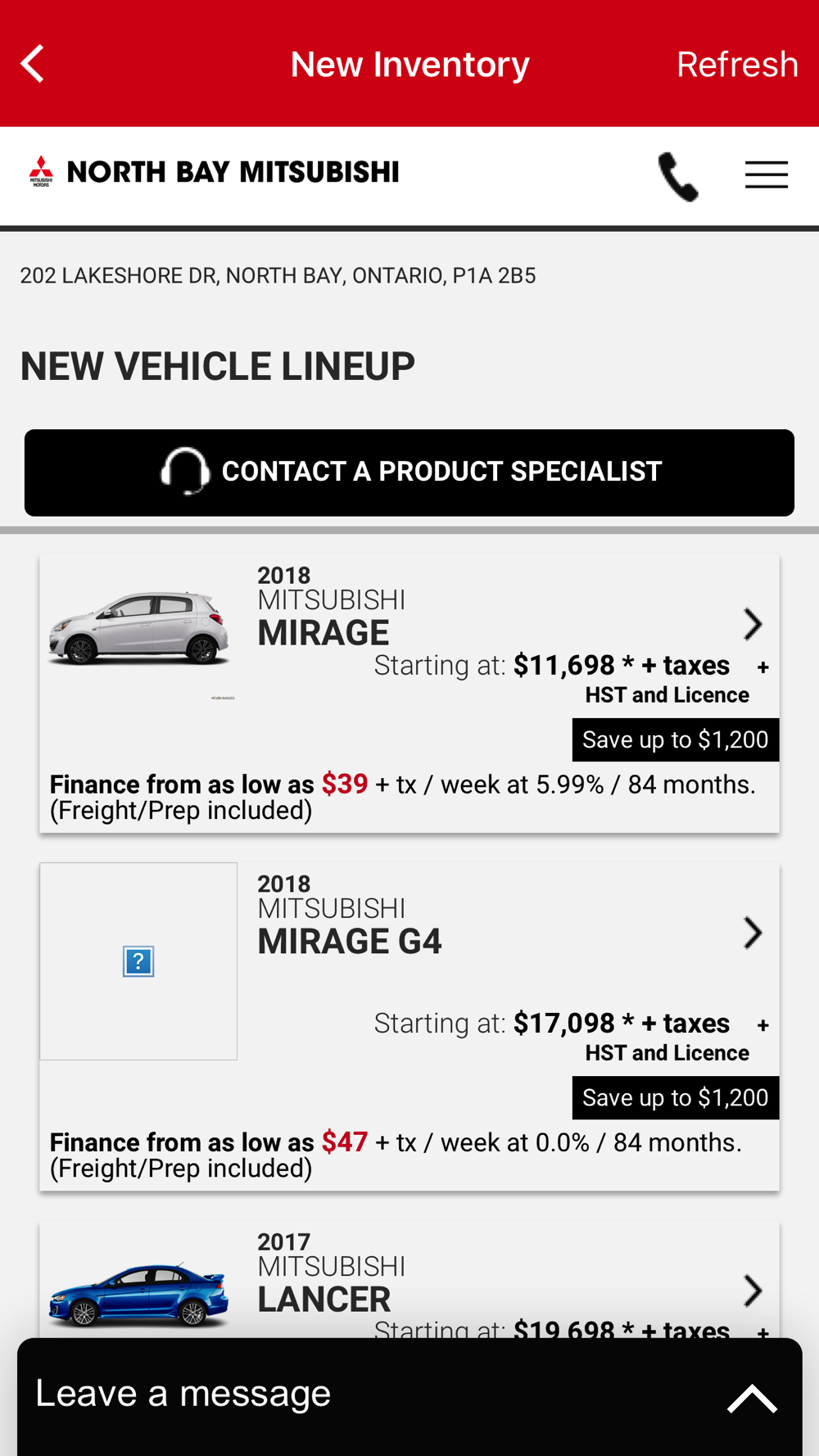This screenshot has height=1456, width=819.
Task: Click Contact a Product Specialist
Action: pyautogui.click(x=441, y=472)
